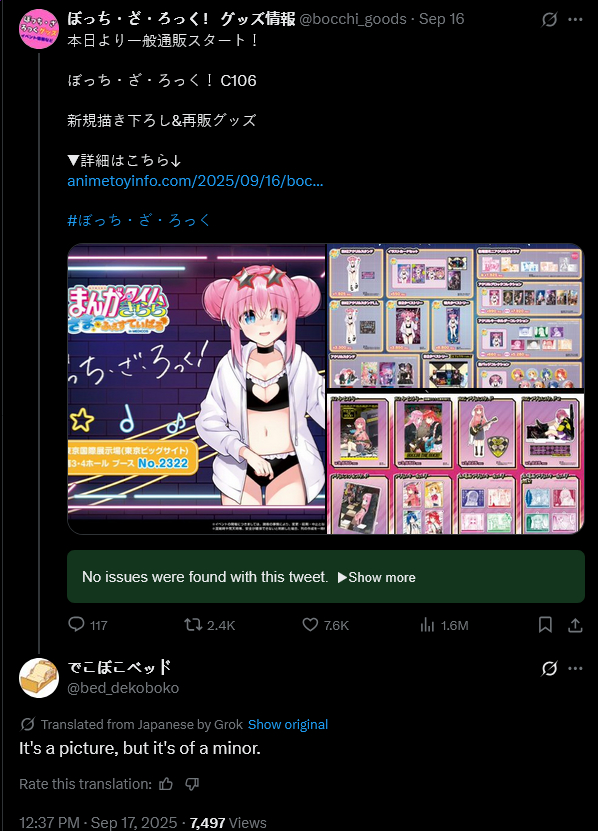Click the @bed_dekoboko username handle
The width and height of the screenshot is (598, 831).
coord(123,688)
